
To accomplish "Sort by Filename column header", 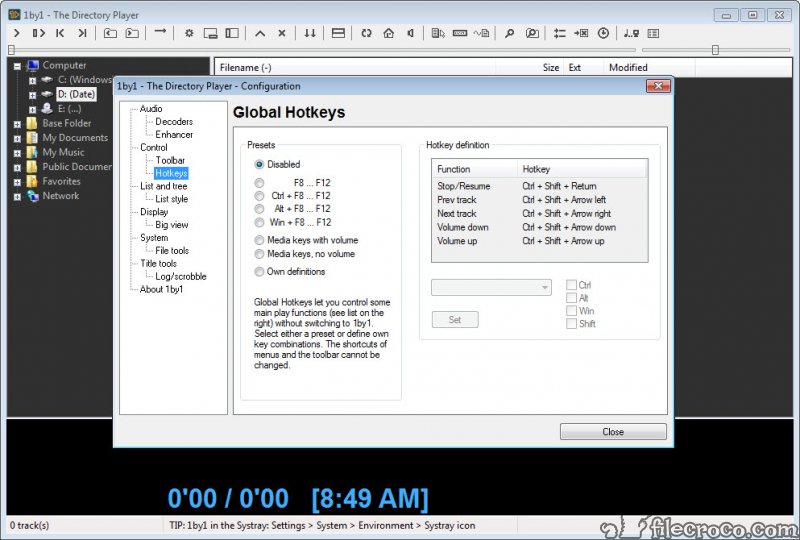I will coord(355,67).
